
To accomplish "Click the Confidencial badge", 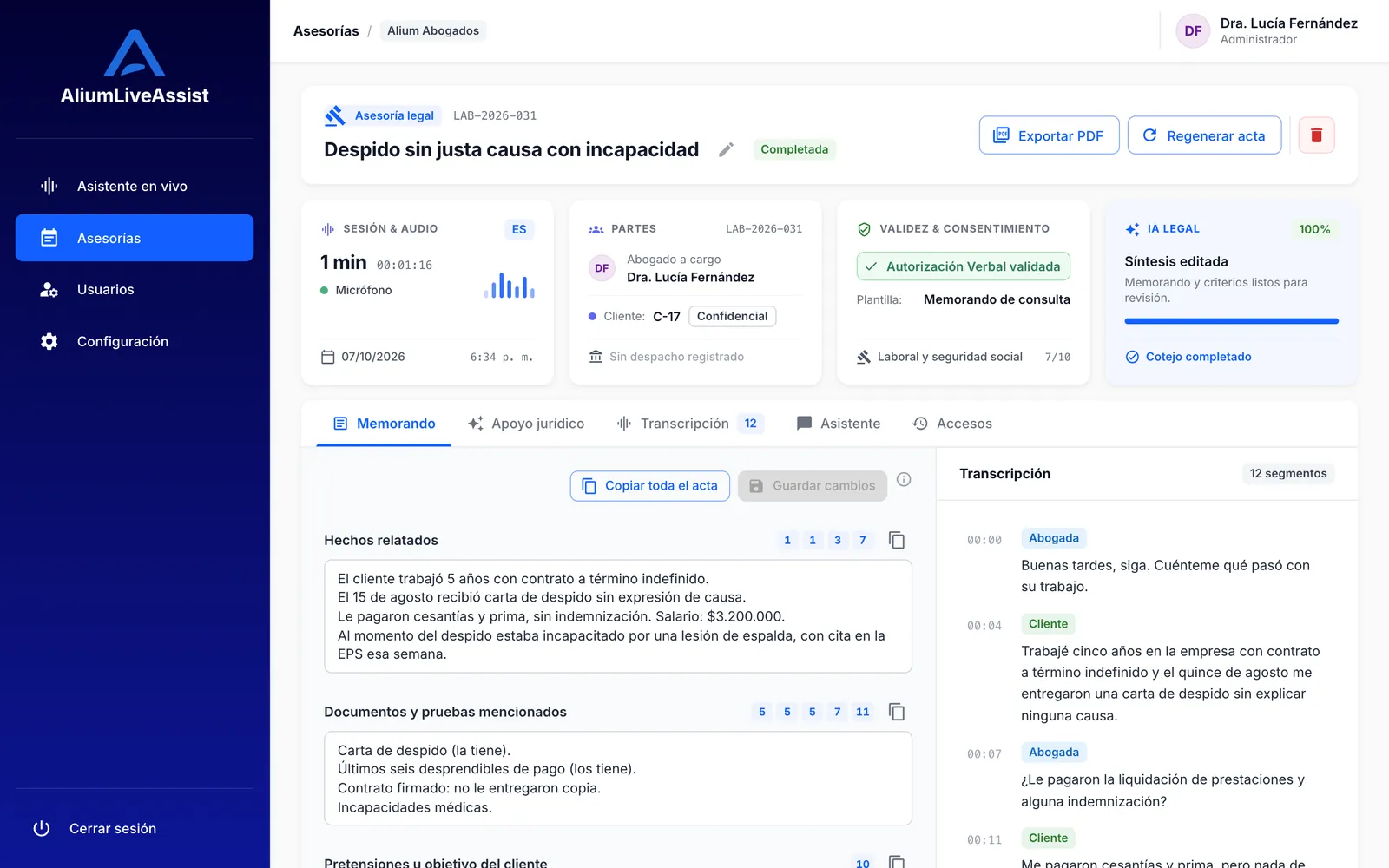I will click(732, 316).
